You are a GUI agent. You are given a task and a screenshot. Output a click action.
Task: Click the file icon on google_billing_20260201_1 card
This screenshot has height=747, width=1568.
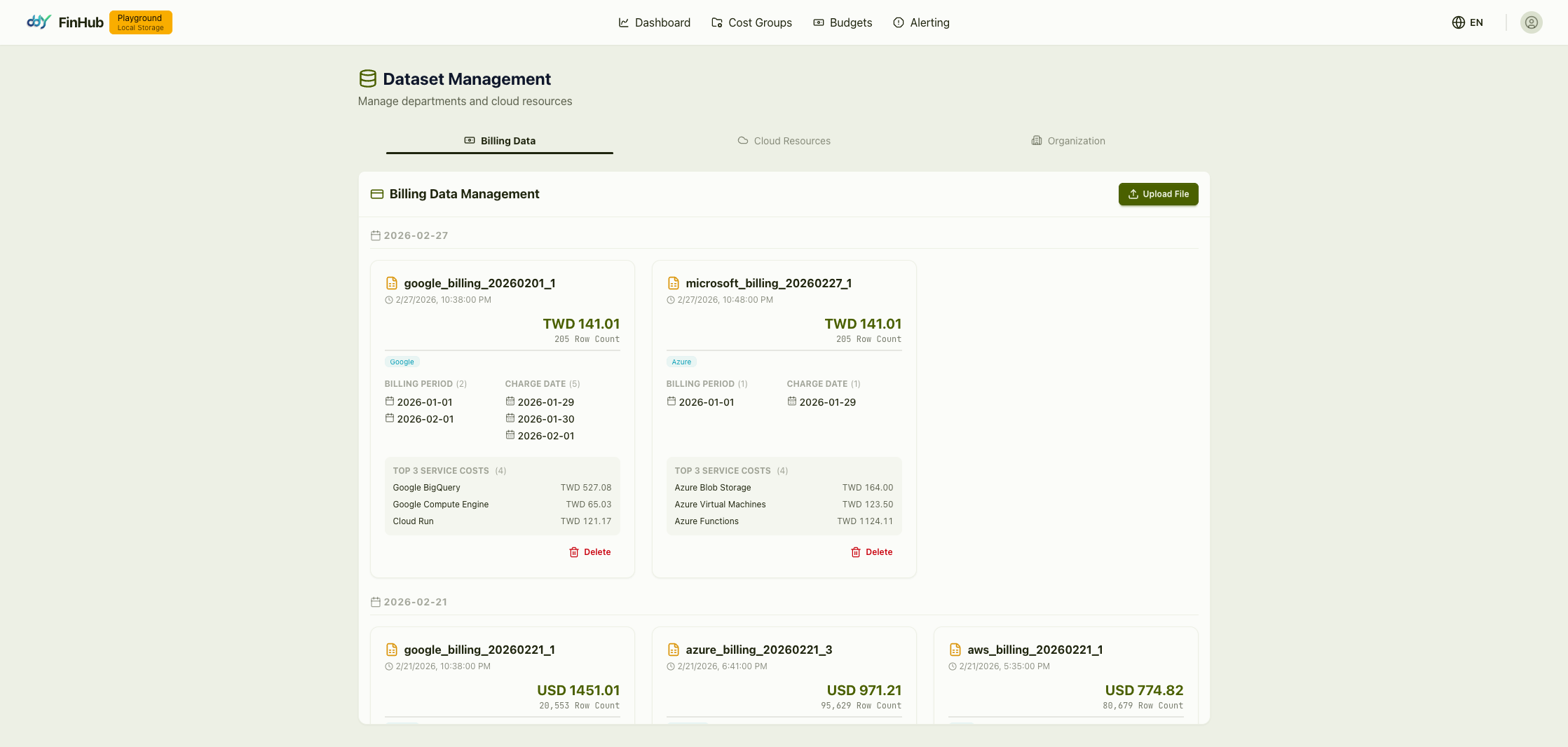click(x=392, y=283)
